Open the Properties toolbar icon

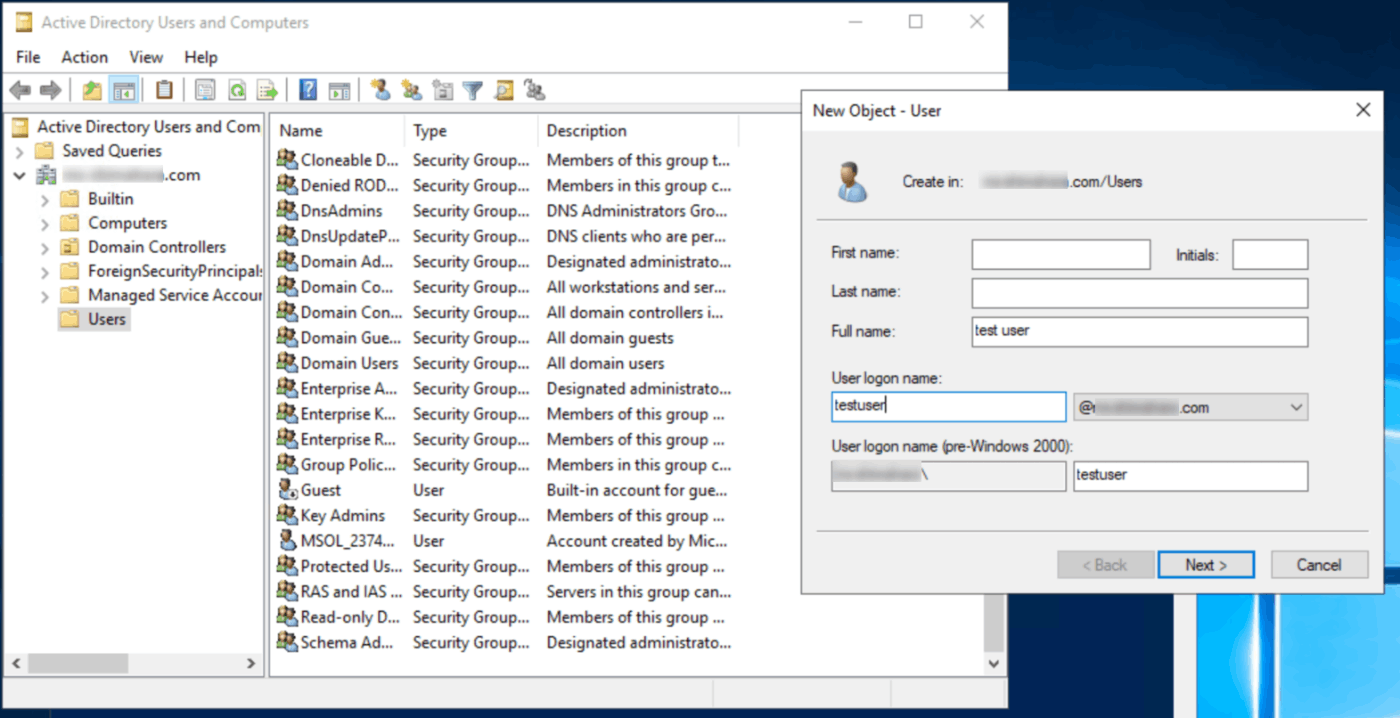pyautogui.click(x=205, y=90)
